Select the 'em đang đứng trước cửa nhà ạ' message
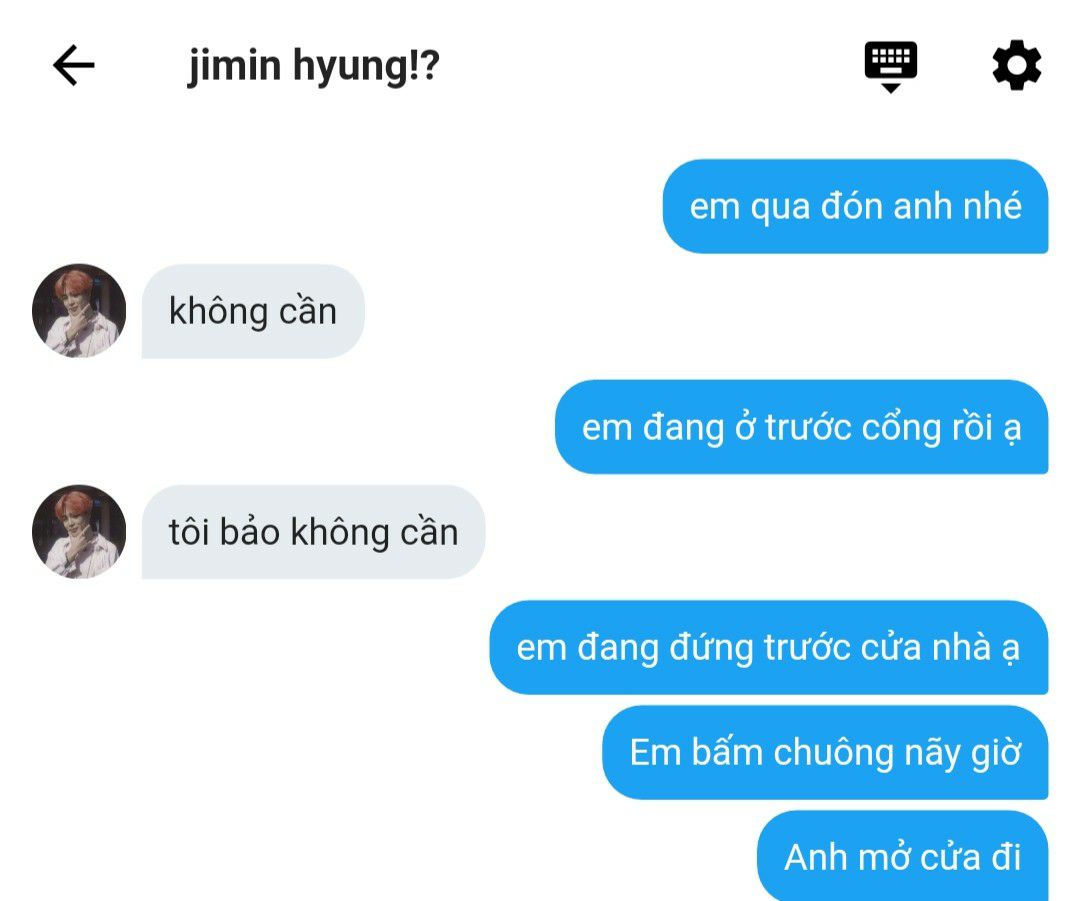 coord(769,648)
